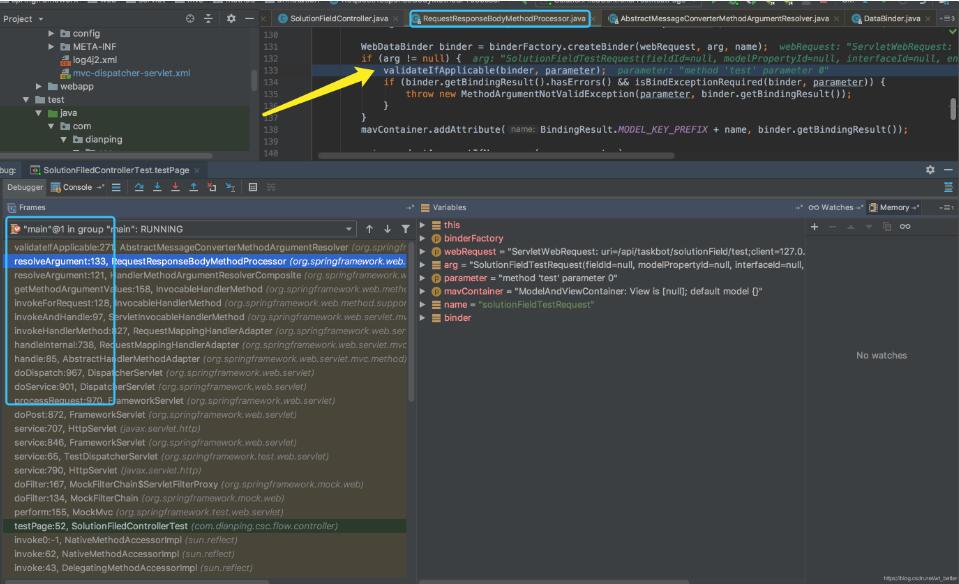The height and width of the screenshot is (584, 959).
Task: Open Project panel gear settings
Action: point(231,19)
